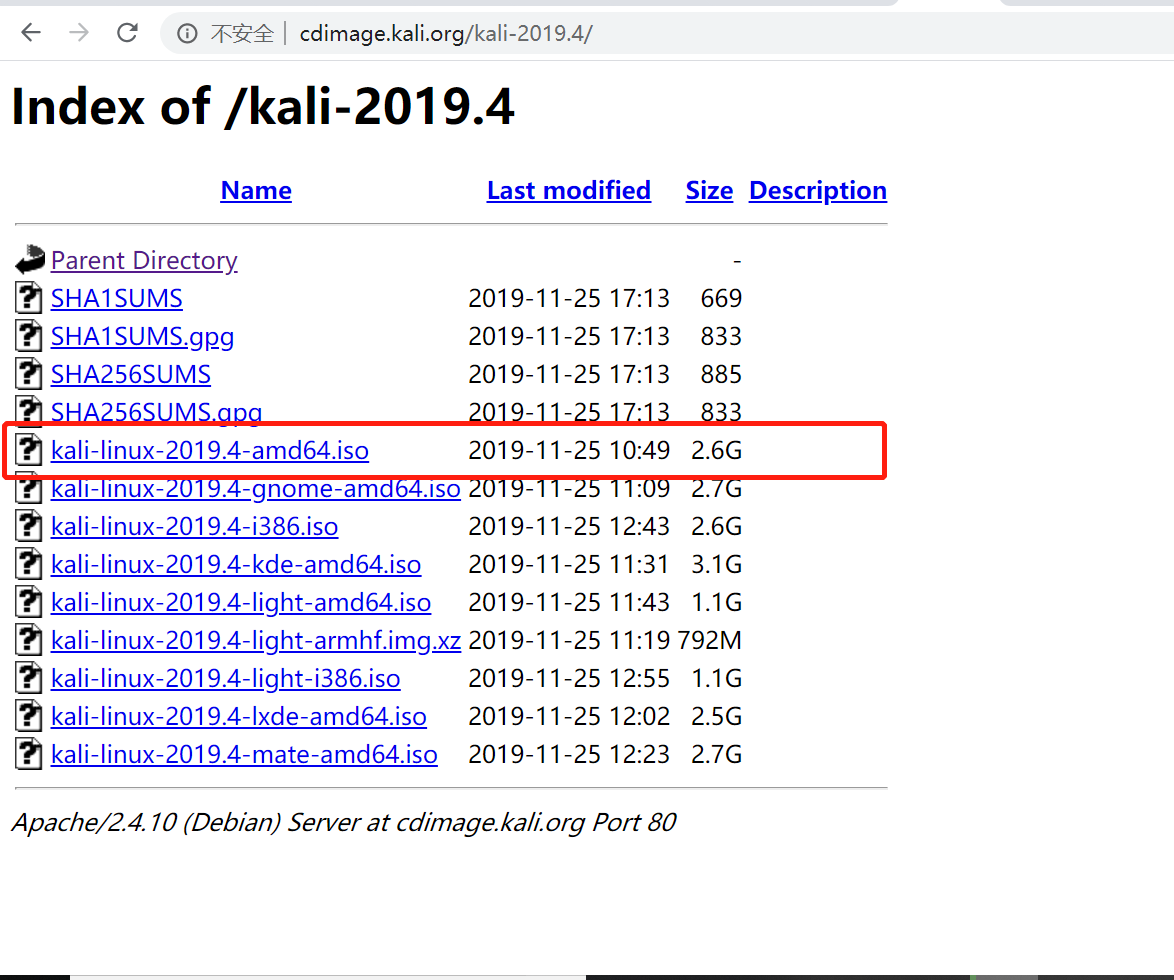This screenshot has height=980, width=1174.
Task: Download kali-linux-2019.4-amd64.iso
Action: 210,450
